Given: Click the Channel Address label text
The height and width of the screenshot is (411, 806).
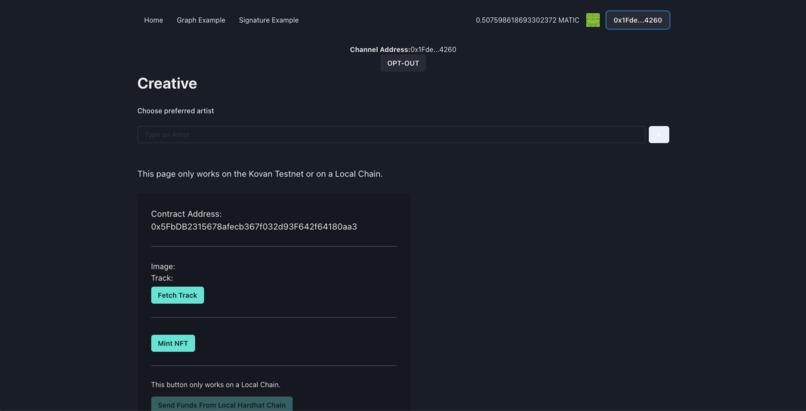Looking at the screenshot, I should tap(380, 50).
